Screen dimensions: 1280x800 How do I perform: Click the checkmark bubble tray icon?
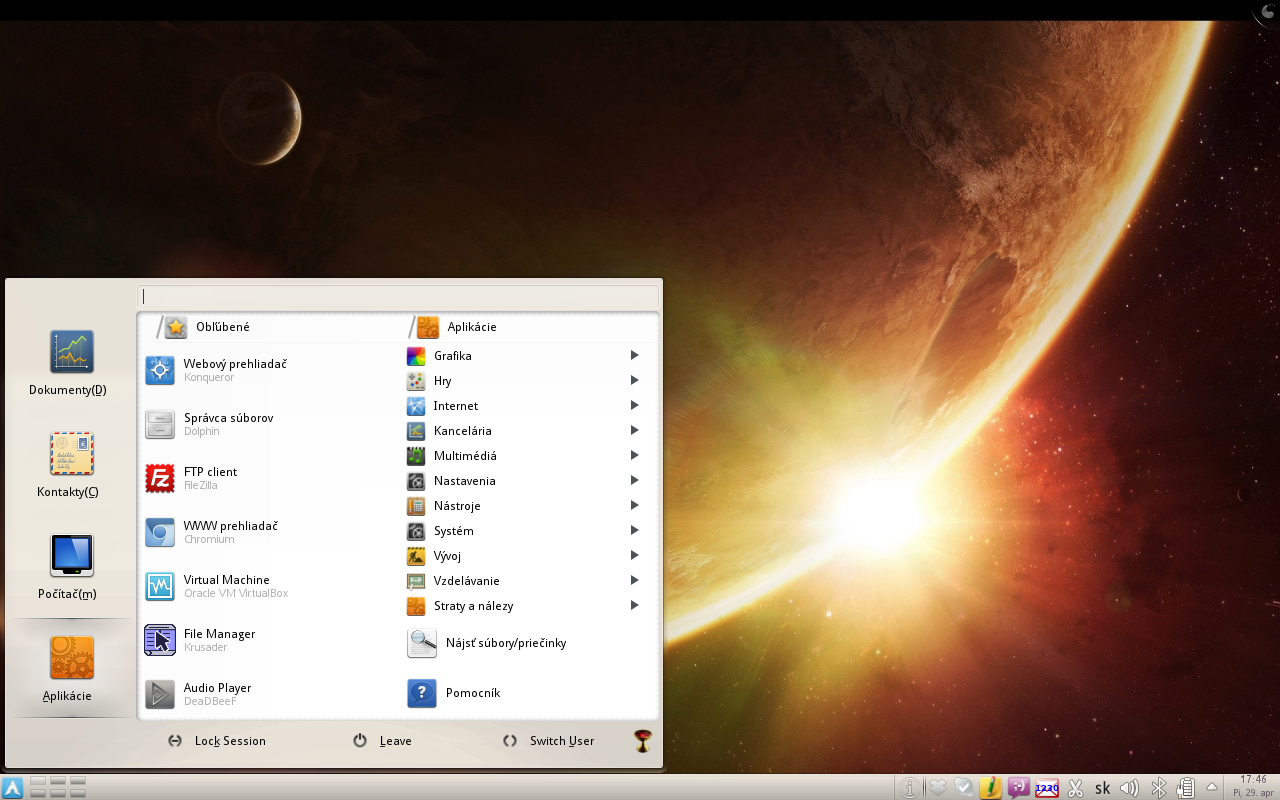click(964, 788)
